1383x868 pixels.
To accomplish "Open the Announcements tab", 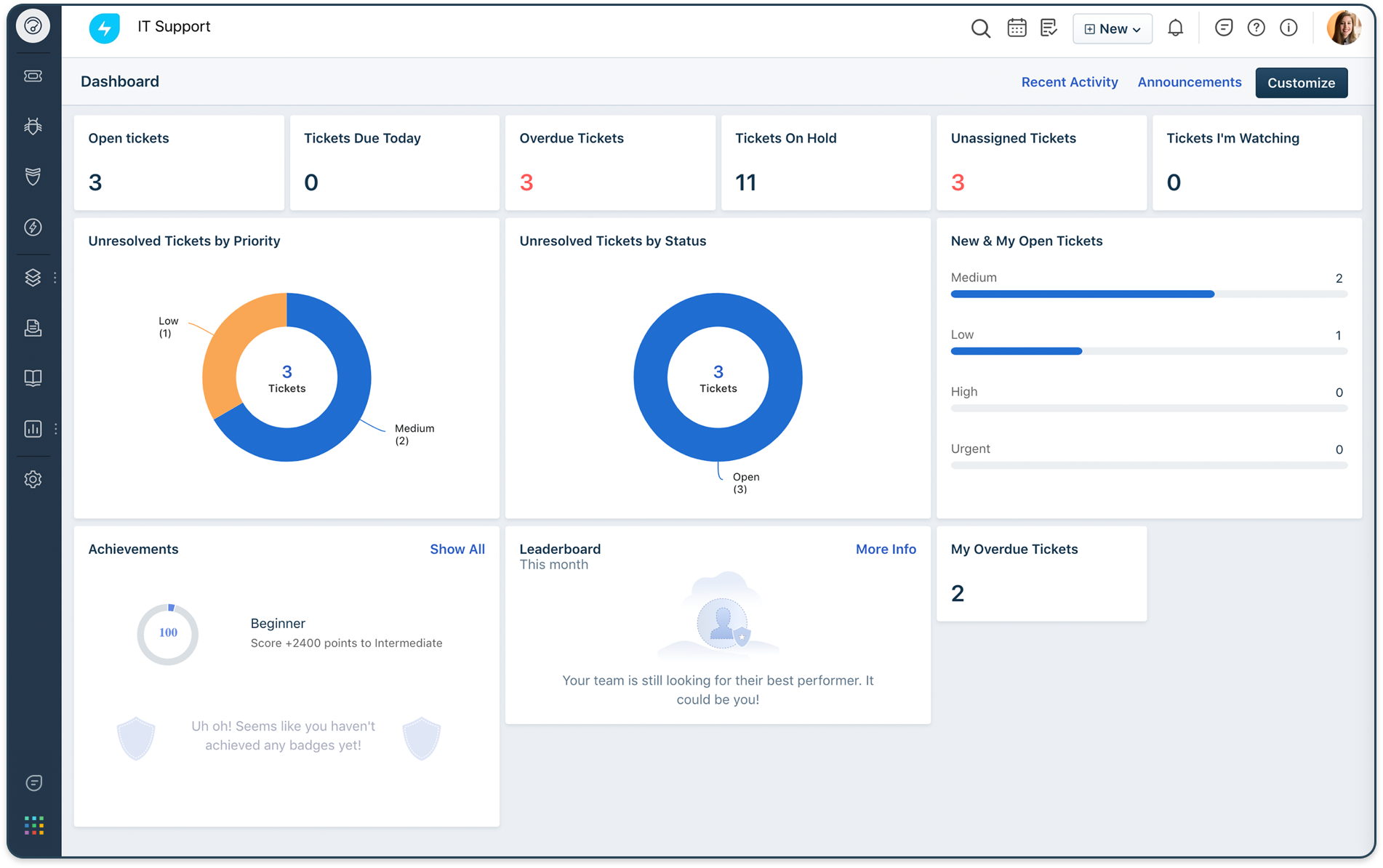I will tap(1190, 82).
